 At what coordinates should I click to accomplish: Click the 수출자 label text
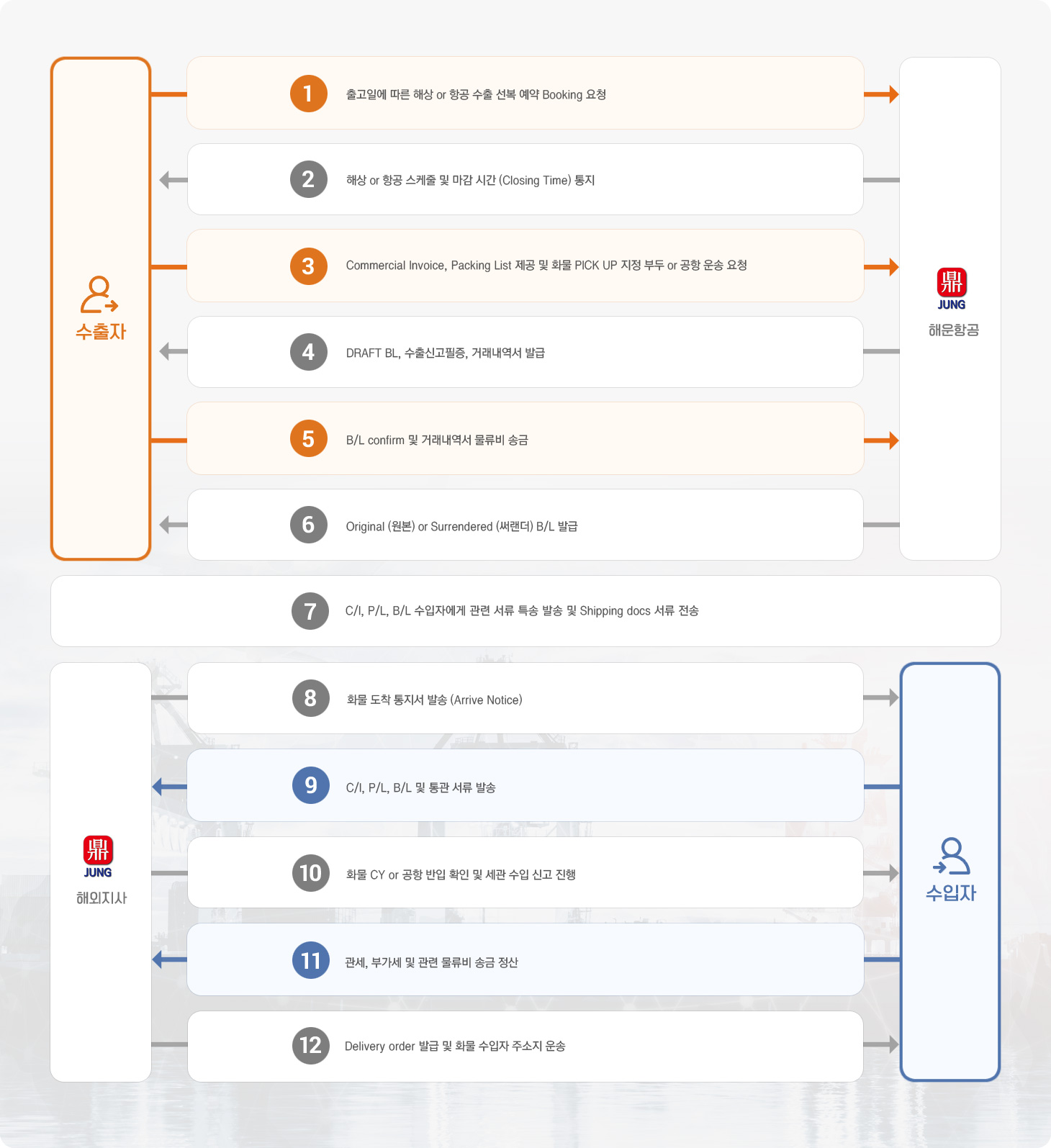pos(101,332)
